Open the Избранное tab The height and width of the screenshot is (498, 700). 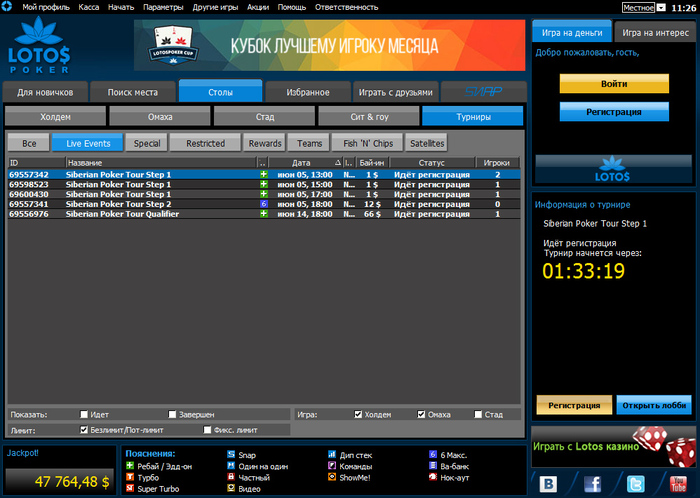click(x=308, y=92)
